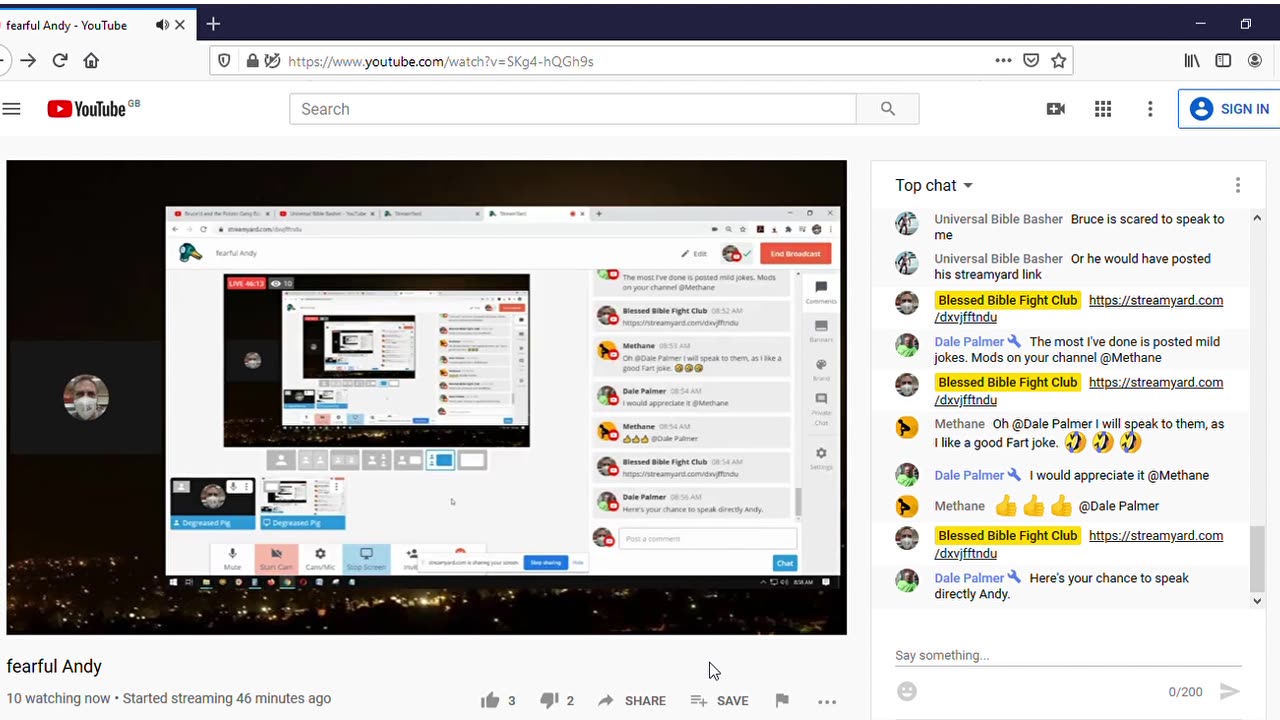
Task: Open the first streamyard.com chat link
Action: click(1078, 308)
